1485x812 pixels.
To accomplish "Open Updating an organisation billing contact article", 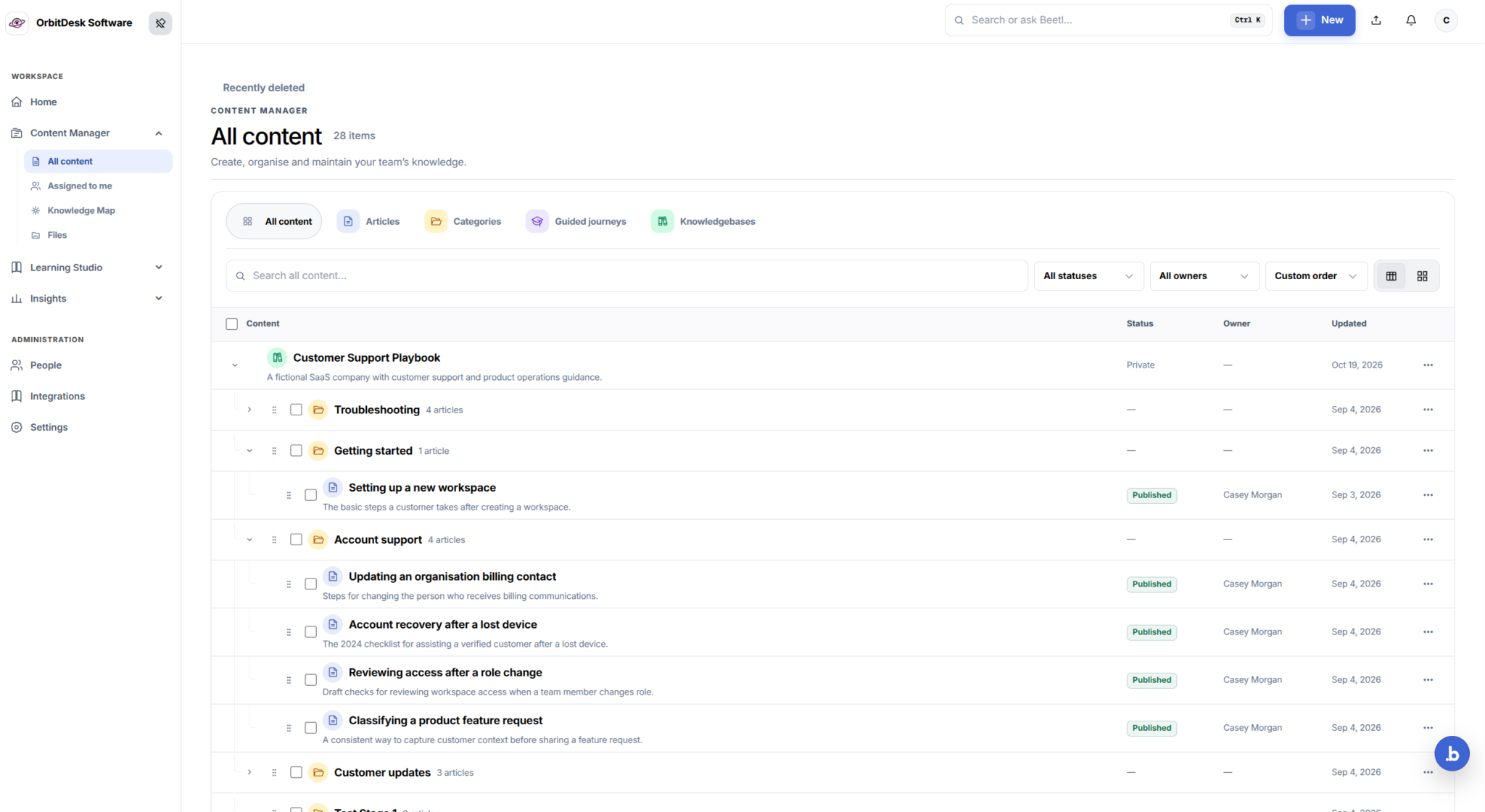I will click(452, 576).
